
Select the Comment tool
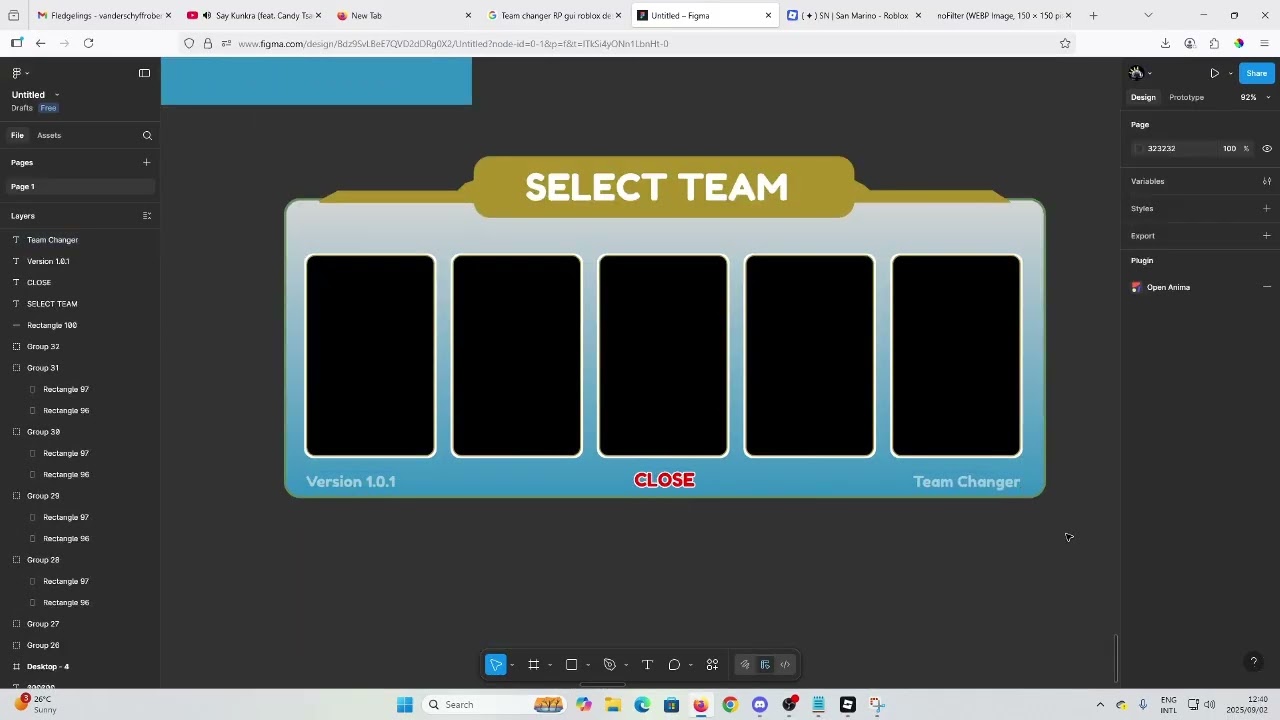click(674, 665)
